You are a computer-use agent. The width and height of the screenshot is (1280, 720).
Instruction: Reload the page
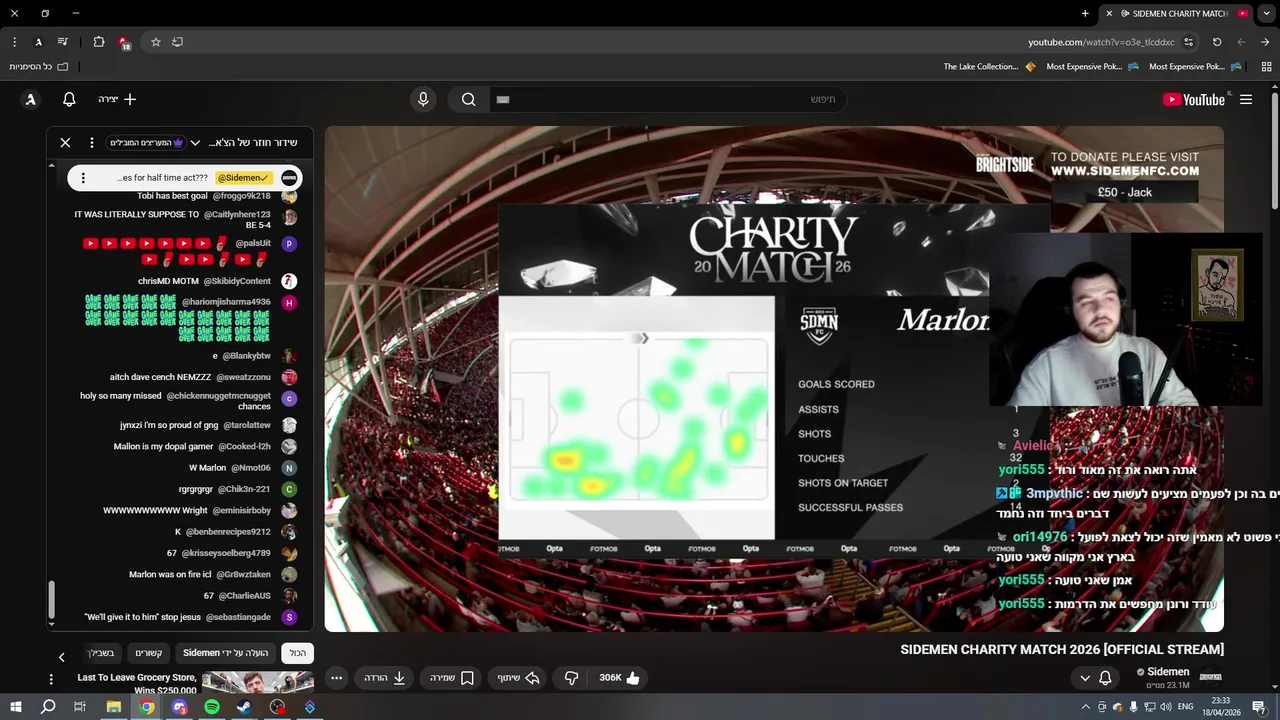(1217, 42)
